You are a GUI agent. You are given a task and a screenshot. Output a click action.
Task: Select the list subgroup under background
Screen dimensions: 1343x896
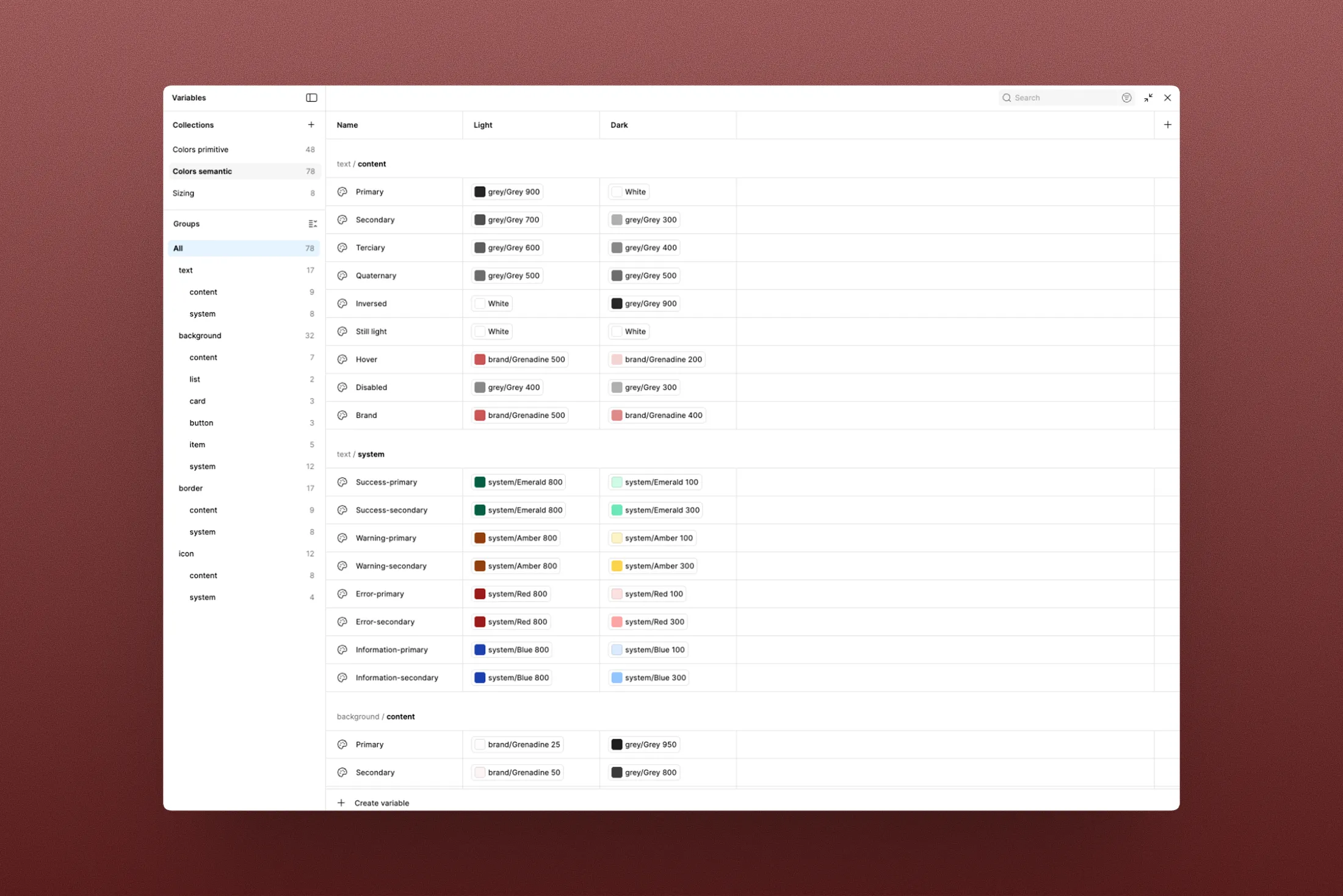pos(244,380)
